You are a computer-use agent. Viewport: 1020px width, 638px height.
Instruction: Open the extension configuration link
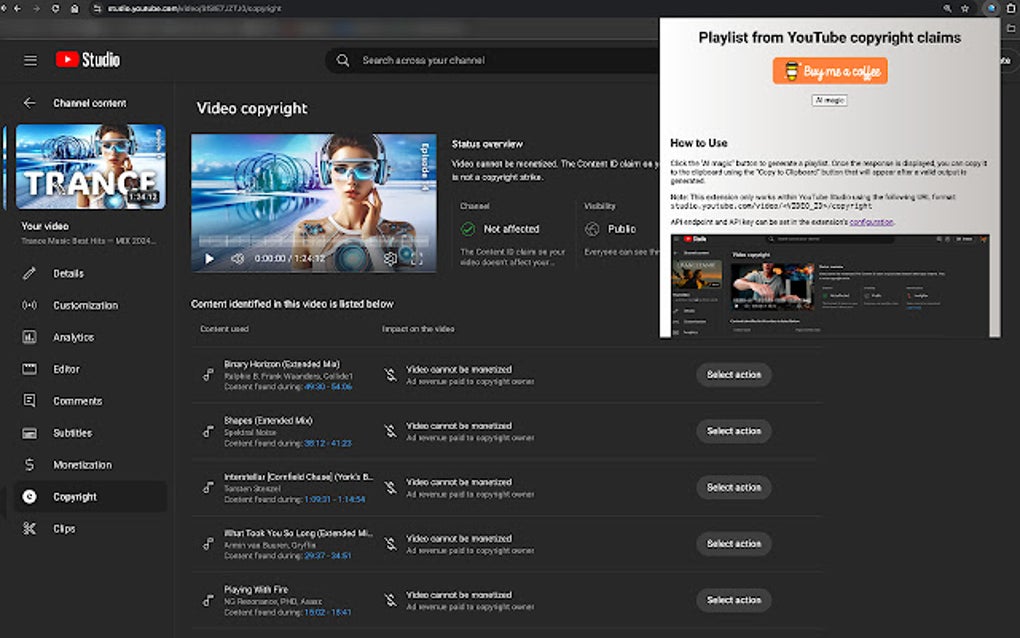[x=871, y=222]
